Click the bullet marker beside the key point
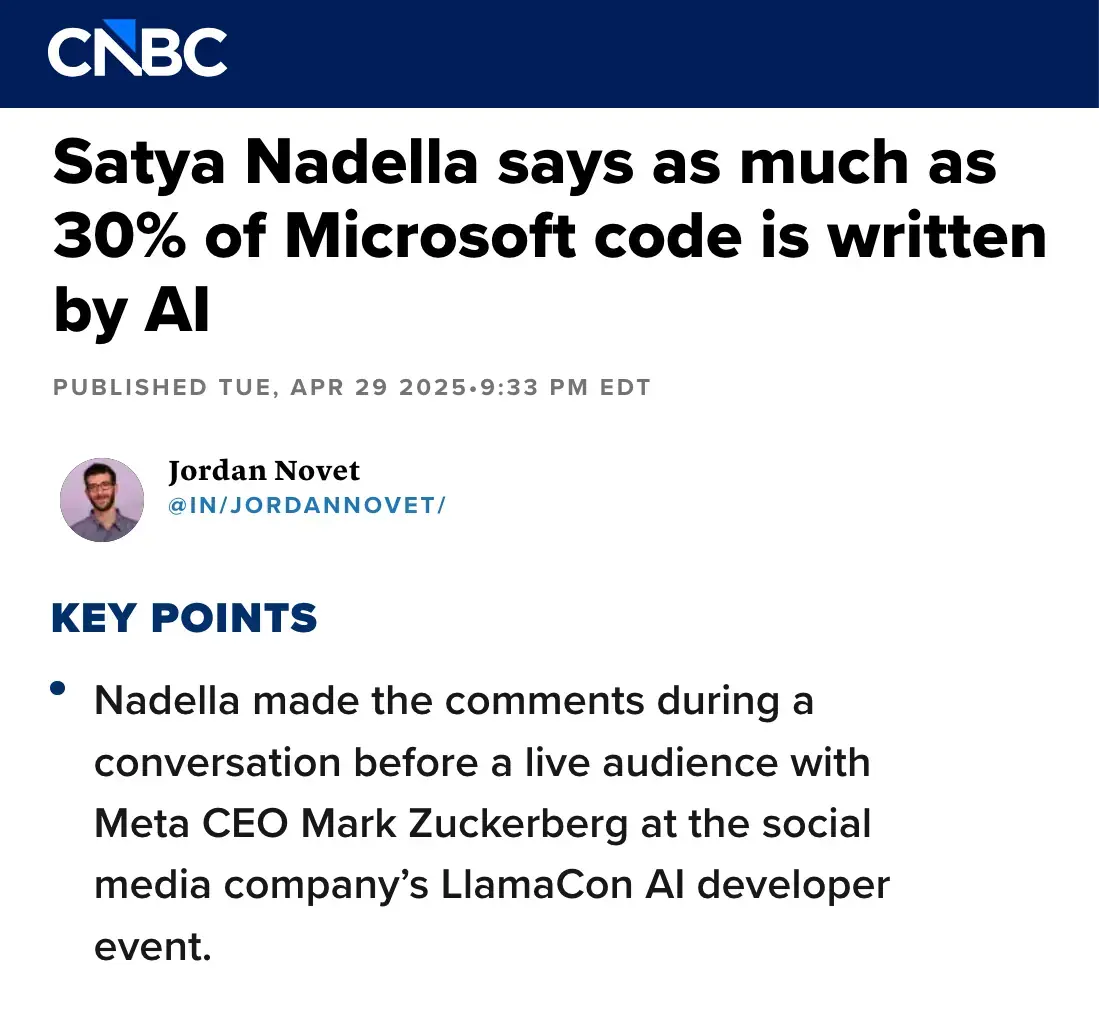1099x1010 pixels. click(x=59, y=688)
